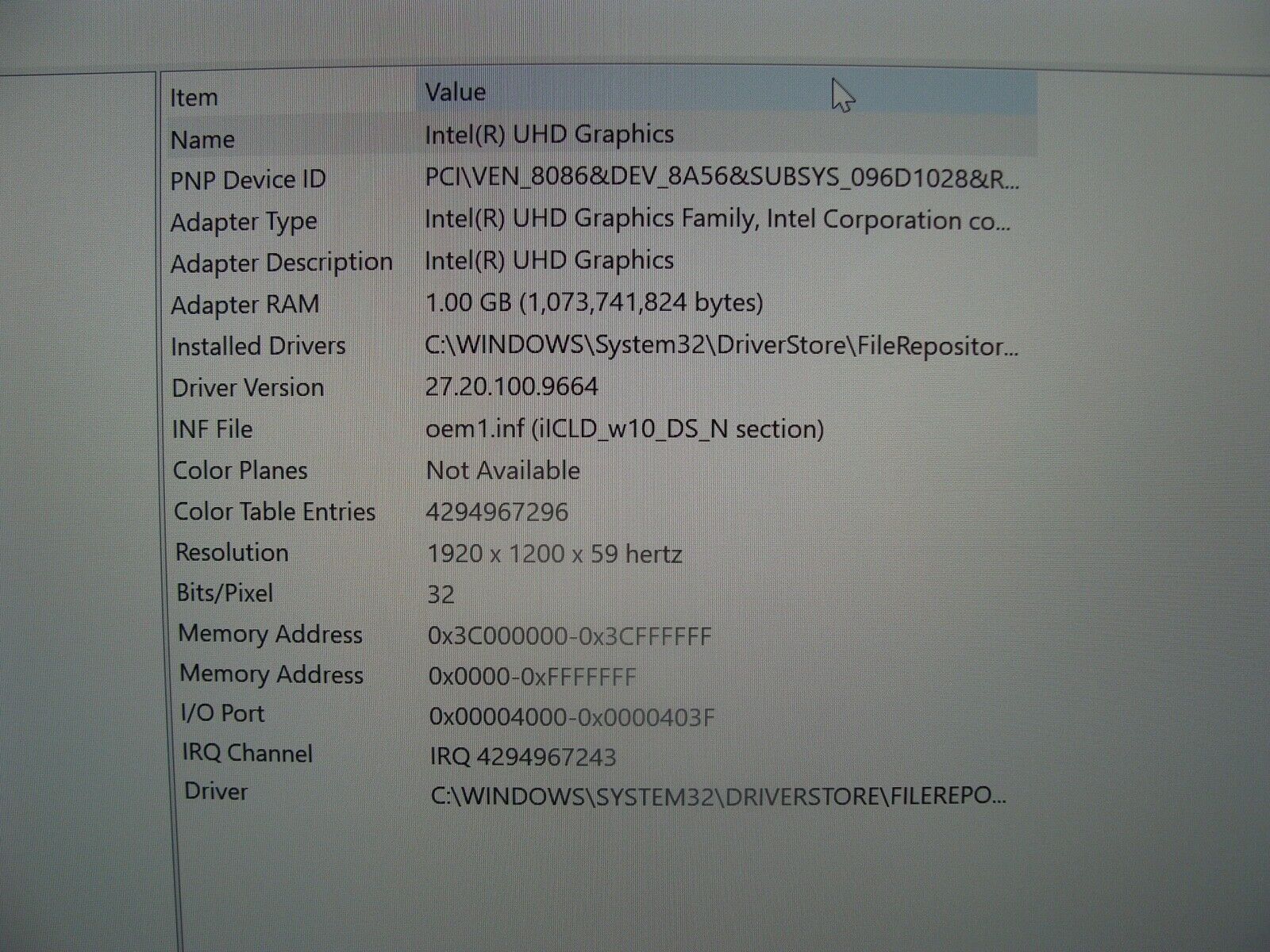
Task: Click the 1.00 GB (1,073,741,824 bytes) value
Action: [595, 302]
